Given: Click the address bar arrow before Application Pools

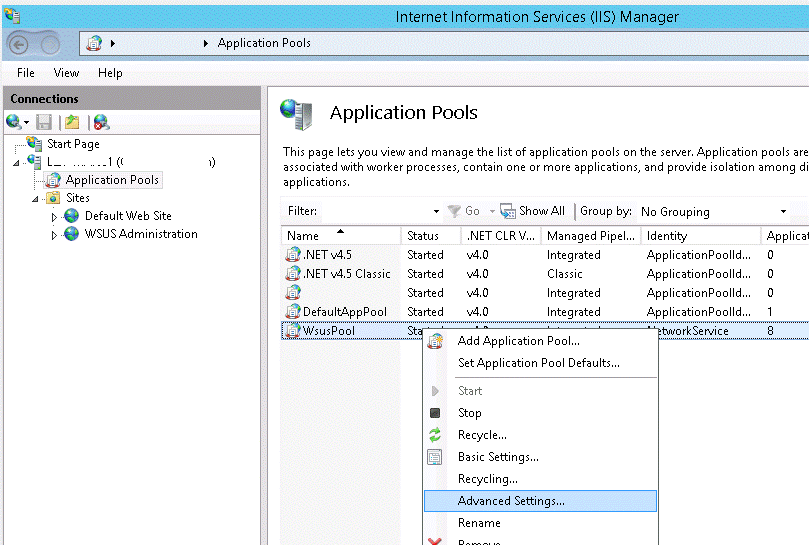Looking at the screenshot, I should click(x=205, y=43).
